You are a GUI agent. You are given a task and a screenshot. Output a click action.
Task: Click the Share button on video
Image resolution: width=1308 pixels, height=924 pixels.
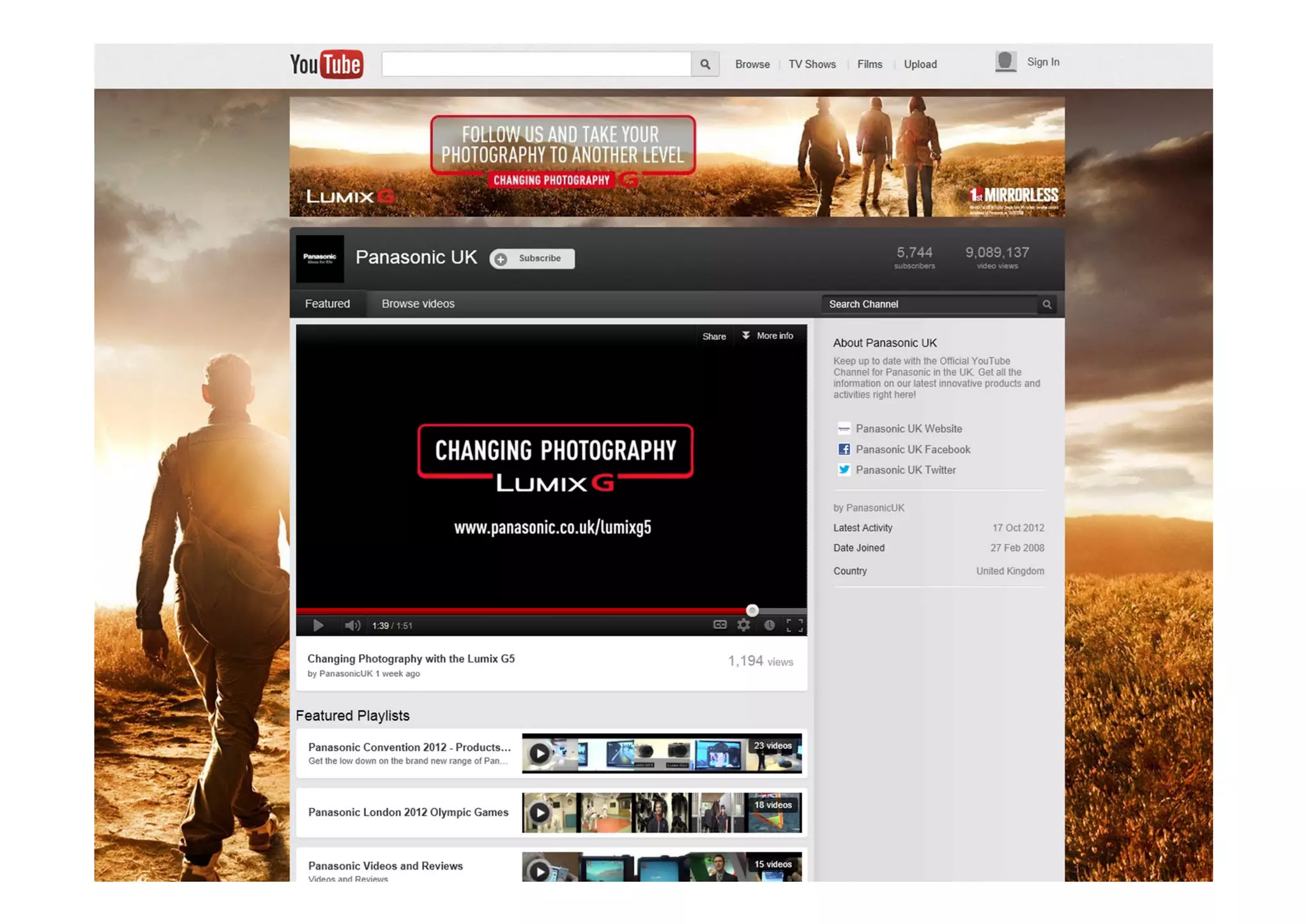(x=714, y=337)
